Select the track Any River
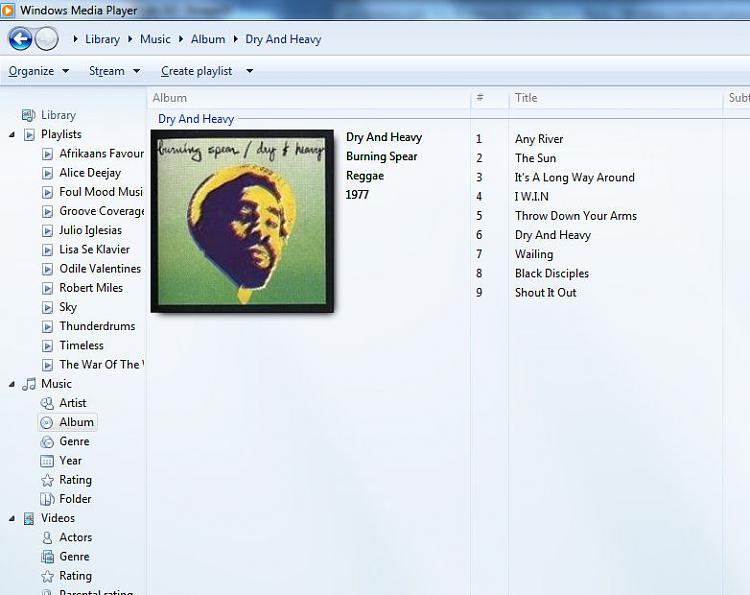 [x=539, y=139]
